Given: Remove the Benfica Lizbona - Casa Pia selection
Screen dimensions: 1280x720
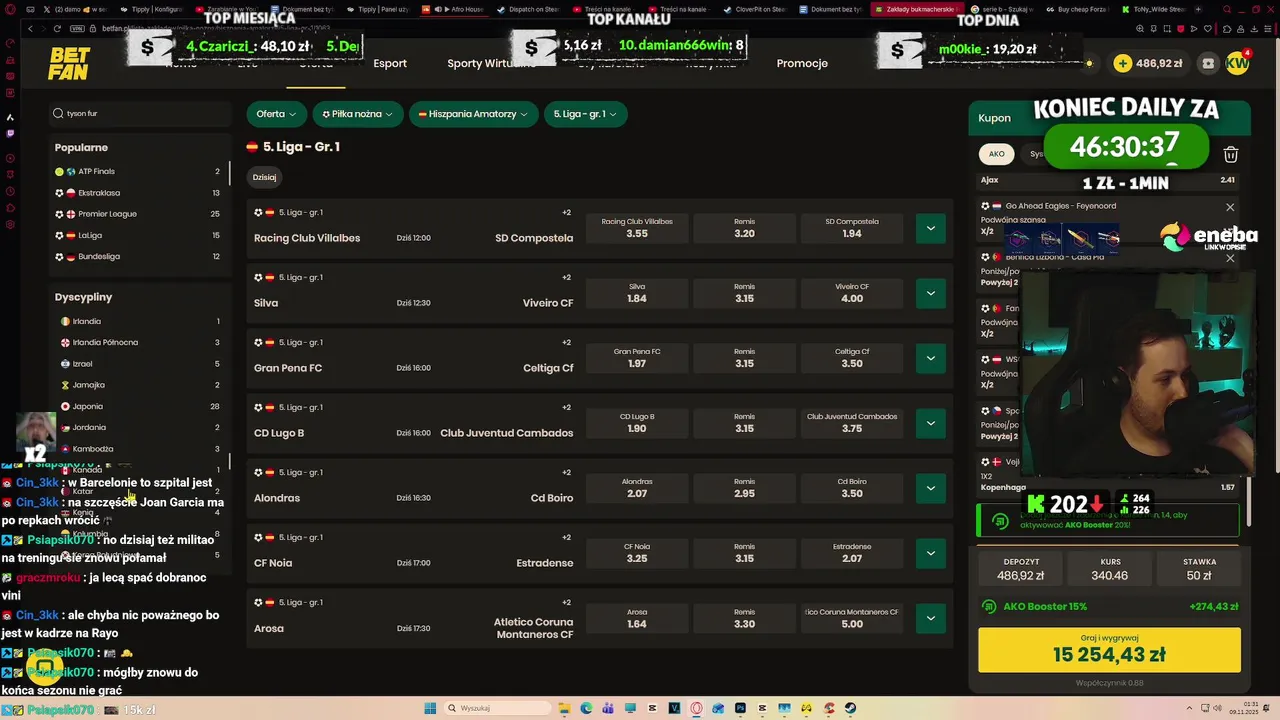Looking at the screenshot, I should pyautogui.click(x=1230, y=258).
